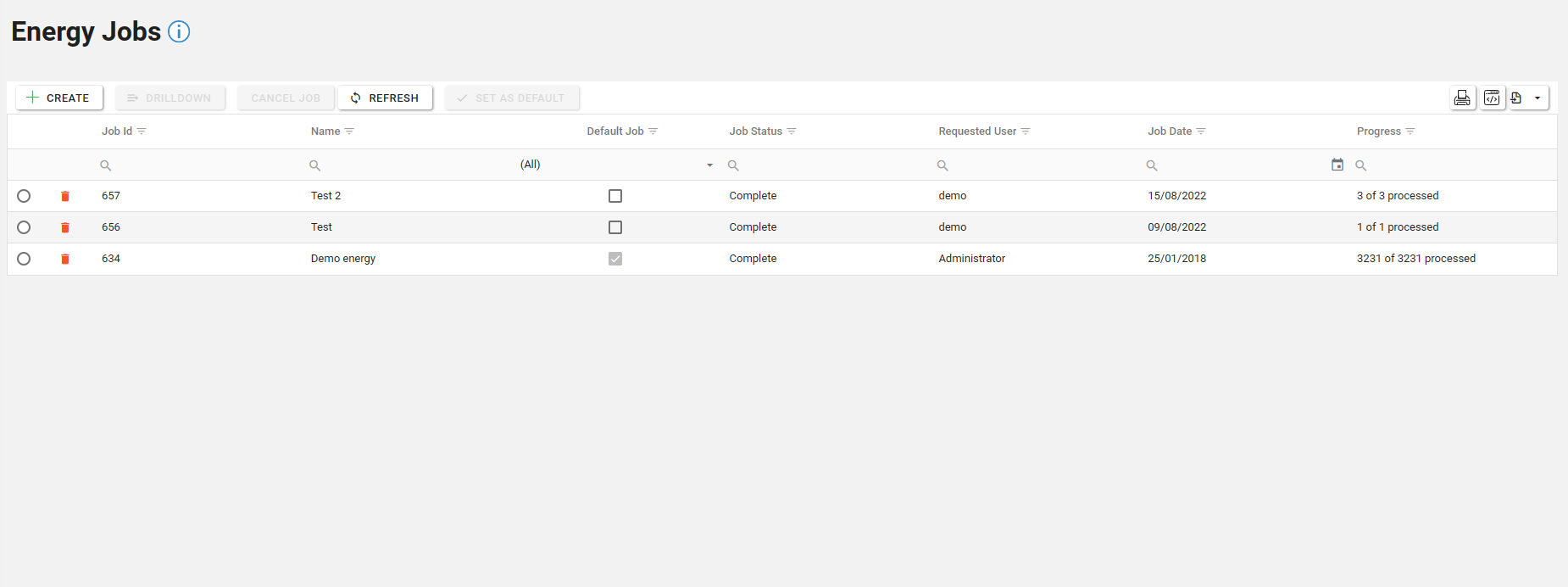Select the radio button for job 657

tap(24, 196)
